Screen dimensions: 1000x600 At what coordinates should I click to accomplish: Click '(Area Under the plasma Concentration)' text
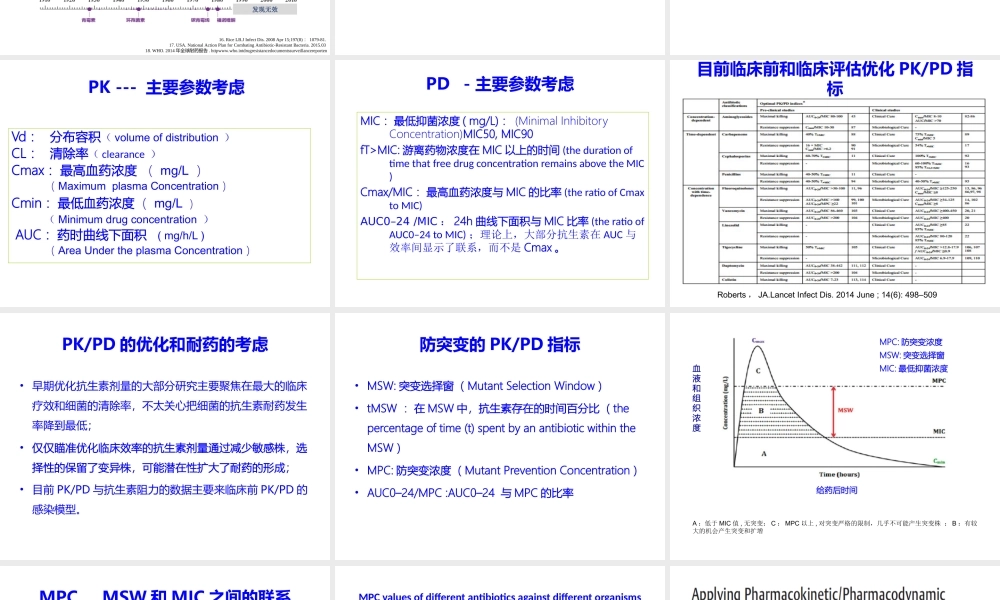150,251
